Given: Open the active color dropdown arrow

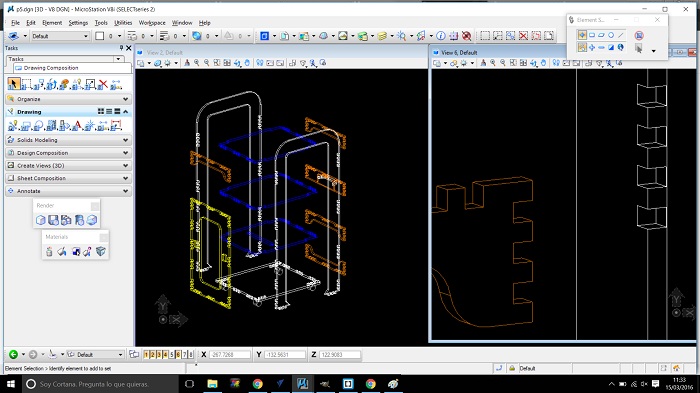Looking at the screenshot, I should [119, 36].
